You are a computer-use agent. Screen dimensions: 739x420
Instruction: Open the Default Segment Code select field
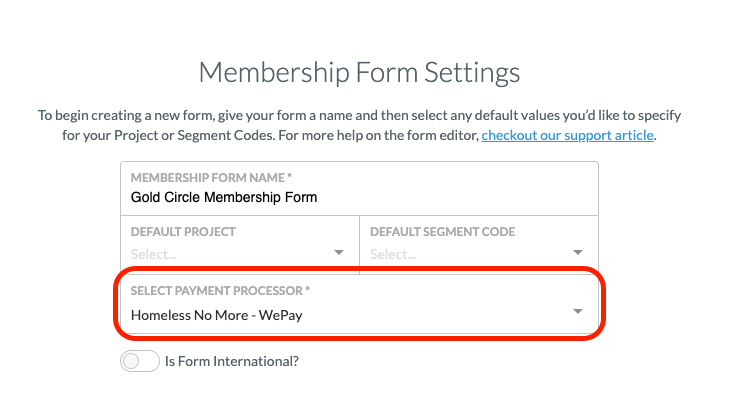(479, 245)
